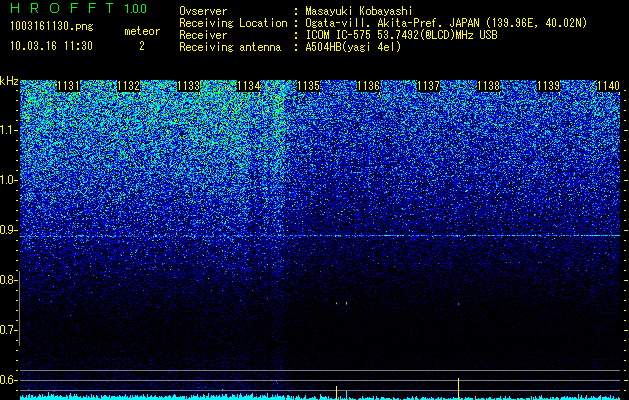This screenshot has width=629, height=400.
Task: Click the meteor count value 2
Action: pyautogui.click(x=142, y=46)
